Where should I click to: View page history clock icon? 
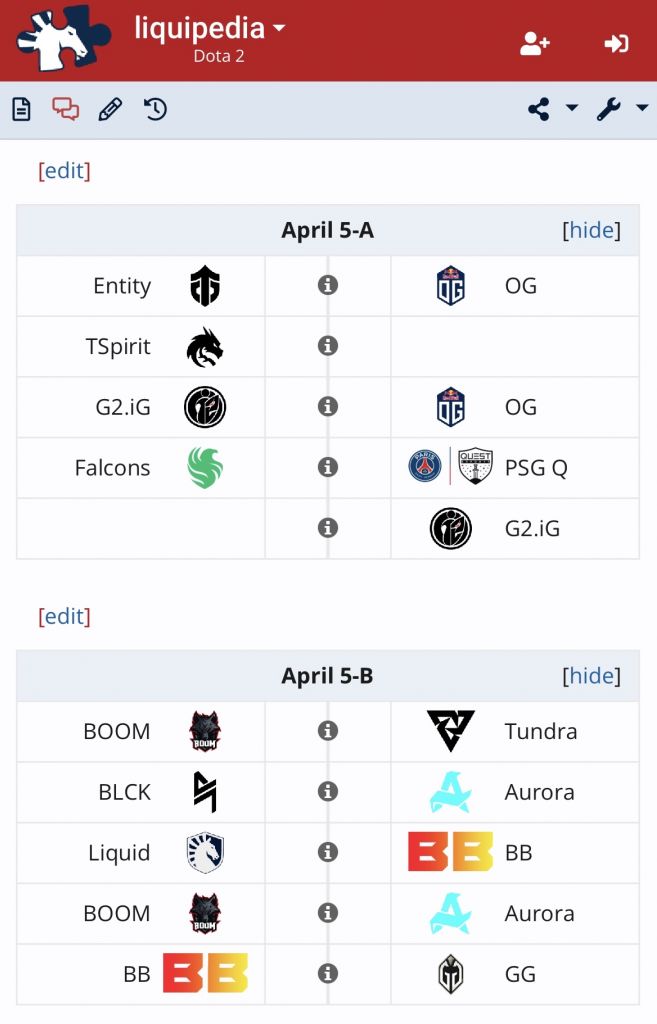coord(155,109)
